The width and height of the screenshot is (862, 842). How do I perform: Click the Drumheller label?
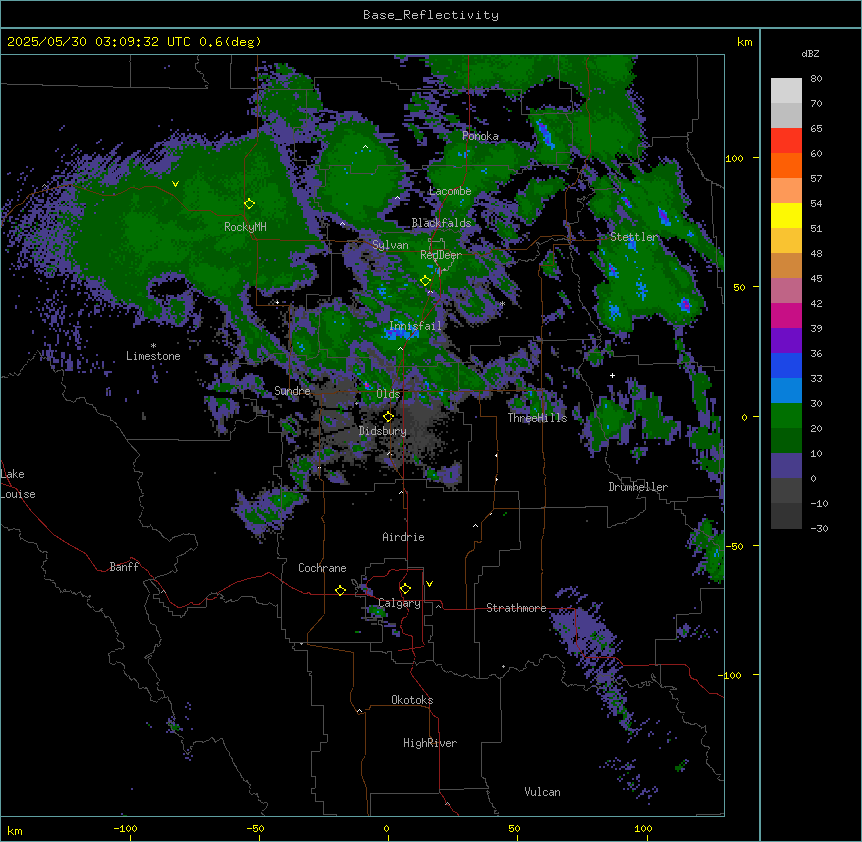(638, 487)
